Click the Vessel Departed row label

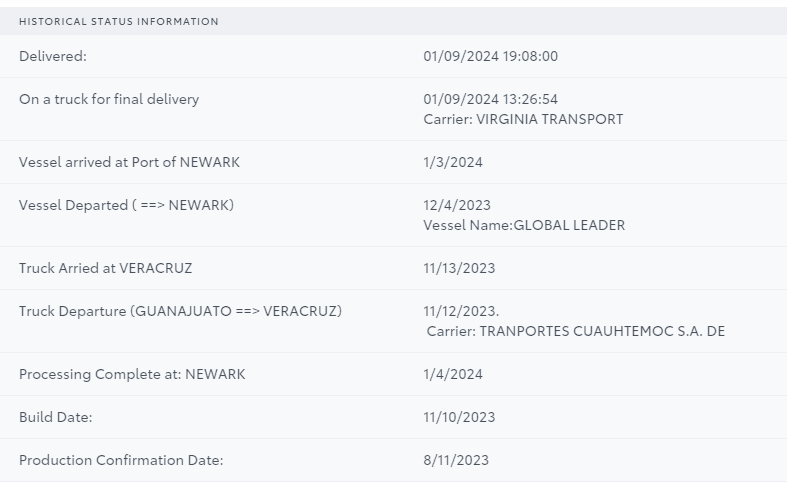(126, 205)
